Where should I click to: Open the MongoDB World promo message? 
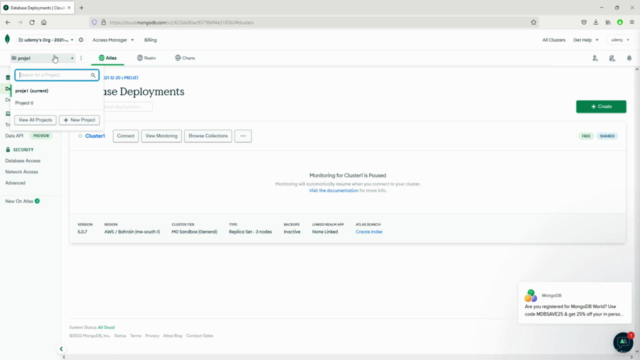click(574, 303)
